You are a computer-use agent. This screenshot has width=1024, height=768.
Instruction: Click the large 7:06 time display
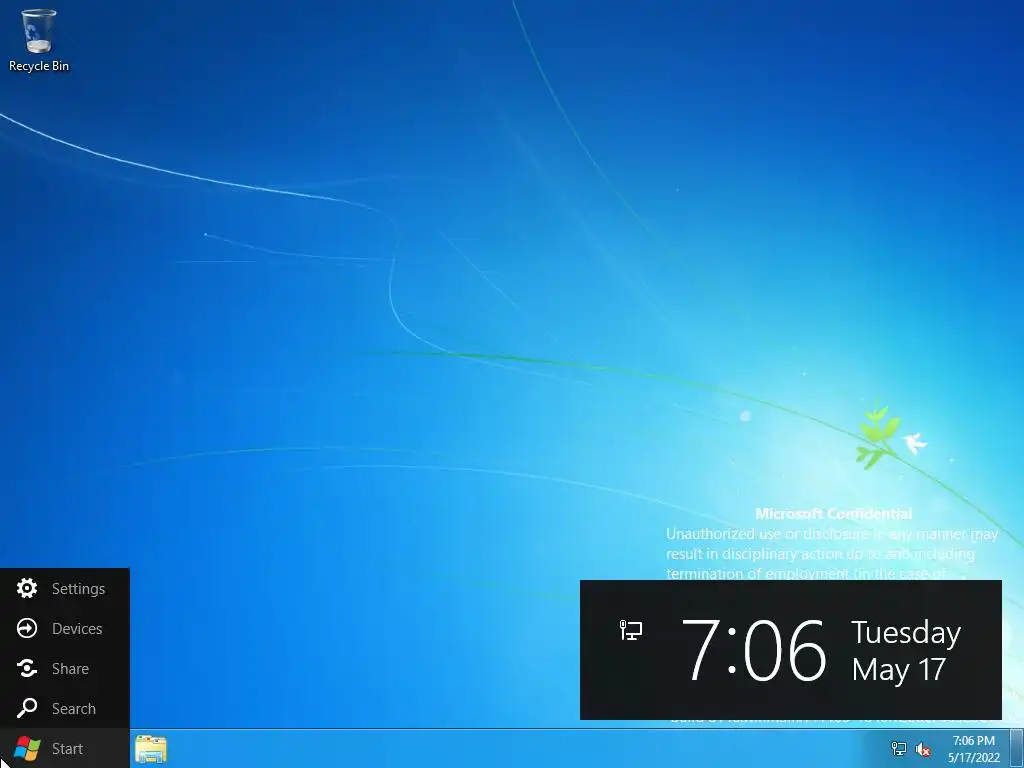754,650
